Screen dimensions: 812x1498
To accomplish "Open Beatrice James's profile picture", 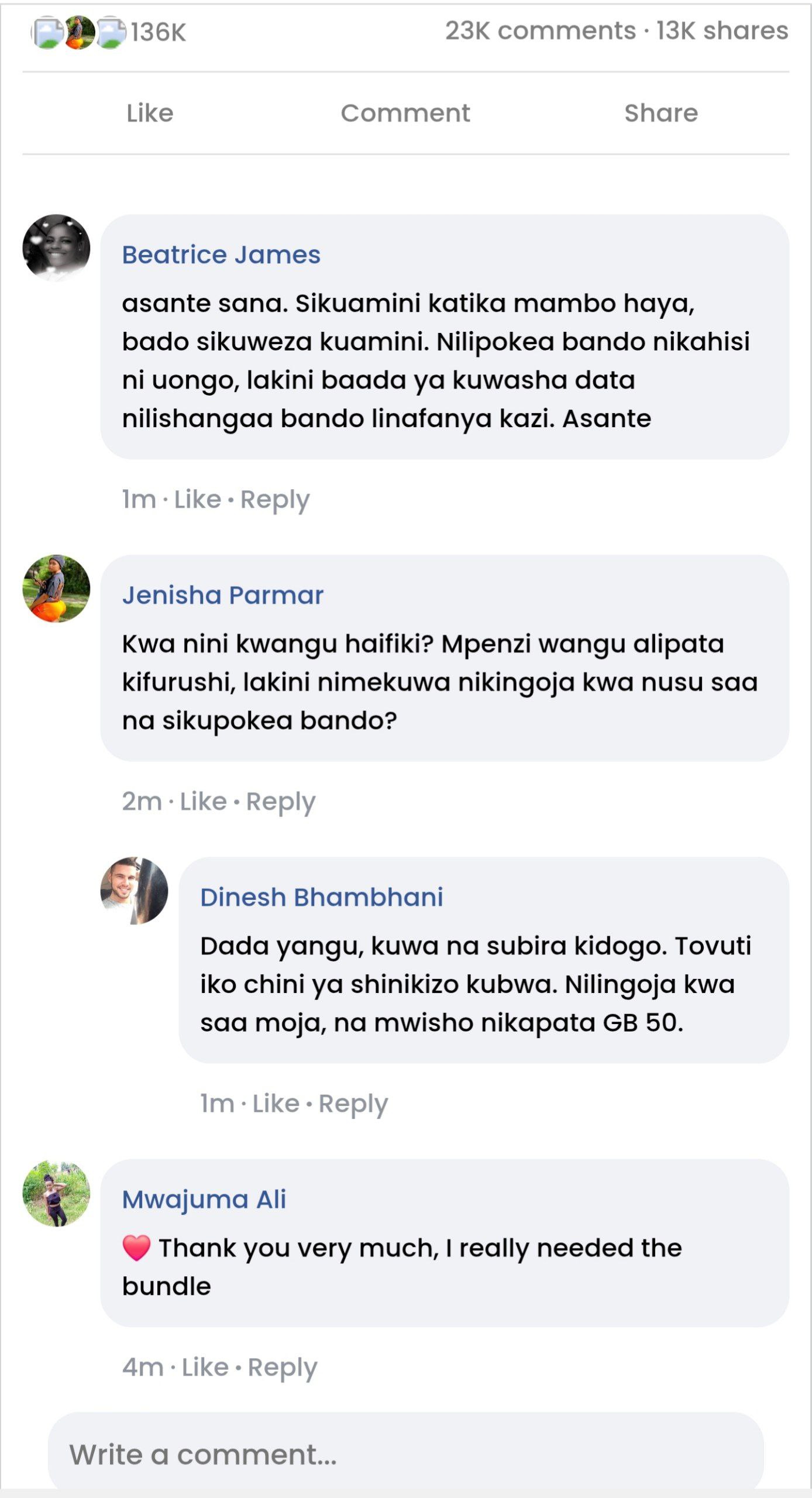I will (x=56, y=248).
